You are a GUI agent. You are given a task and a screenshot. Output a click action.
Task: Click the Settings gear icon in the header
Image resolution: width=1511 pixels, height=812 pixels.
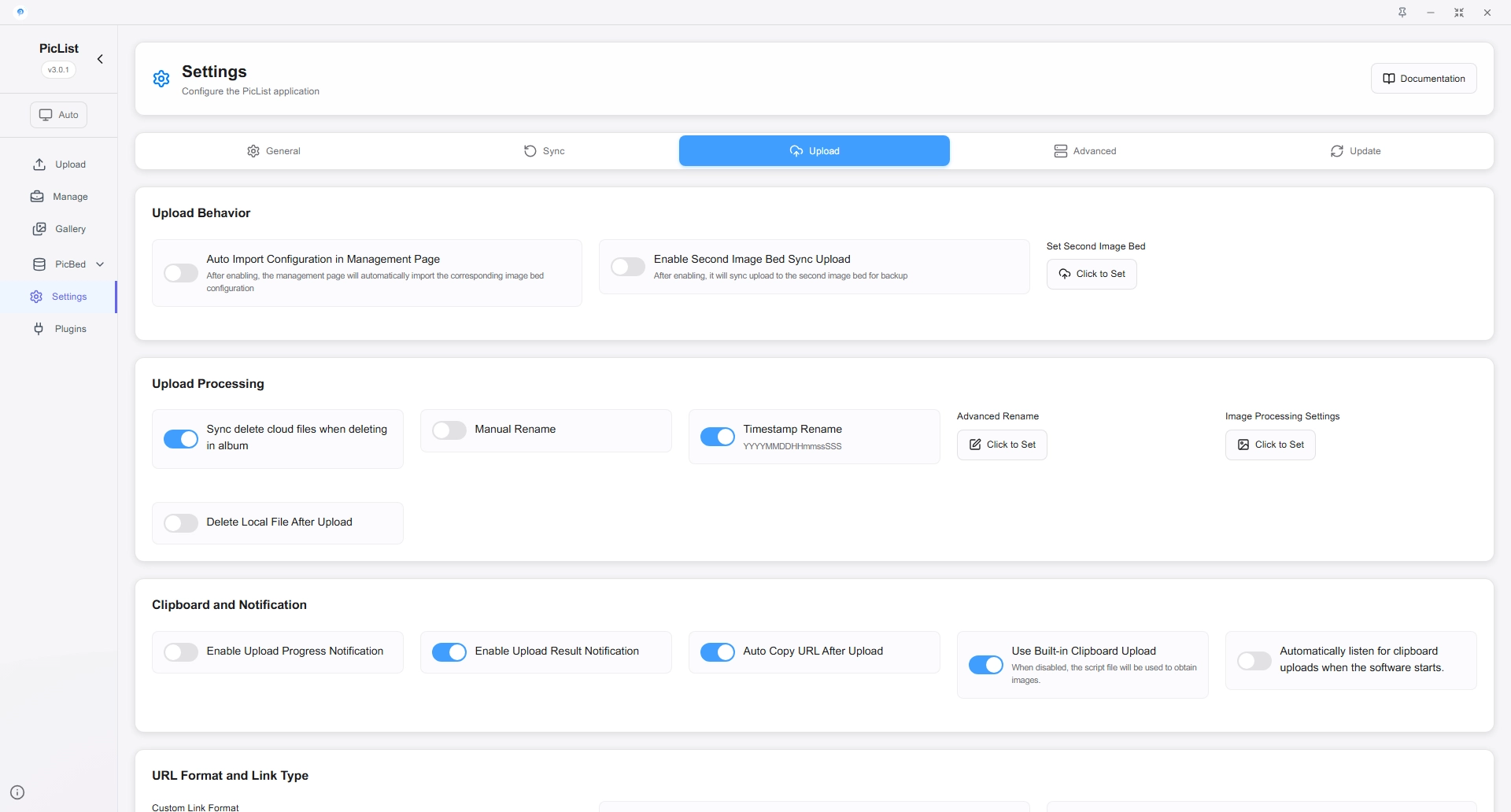161,79
